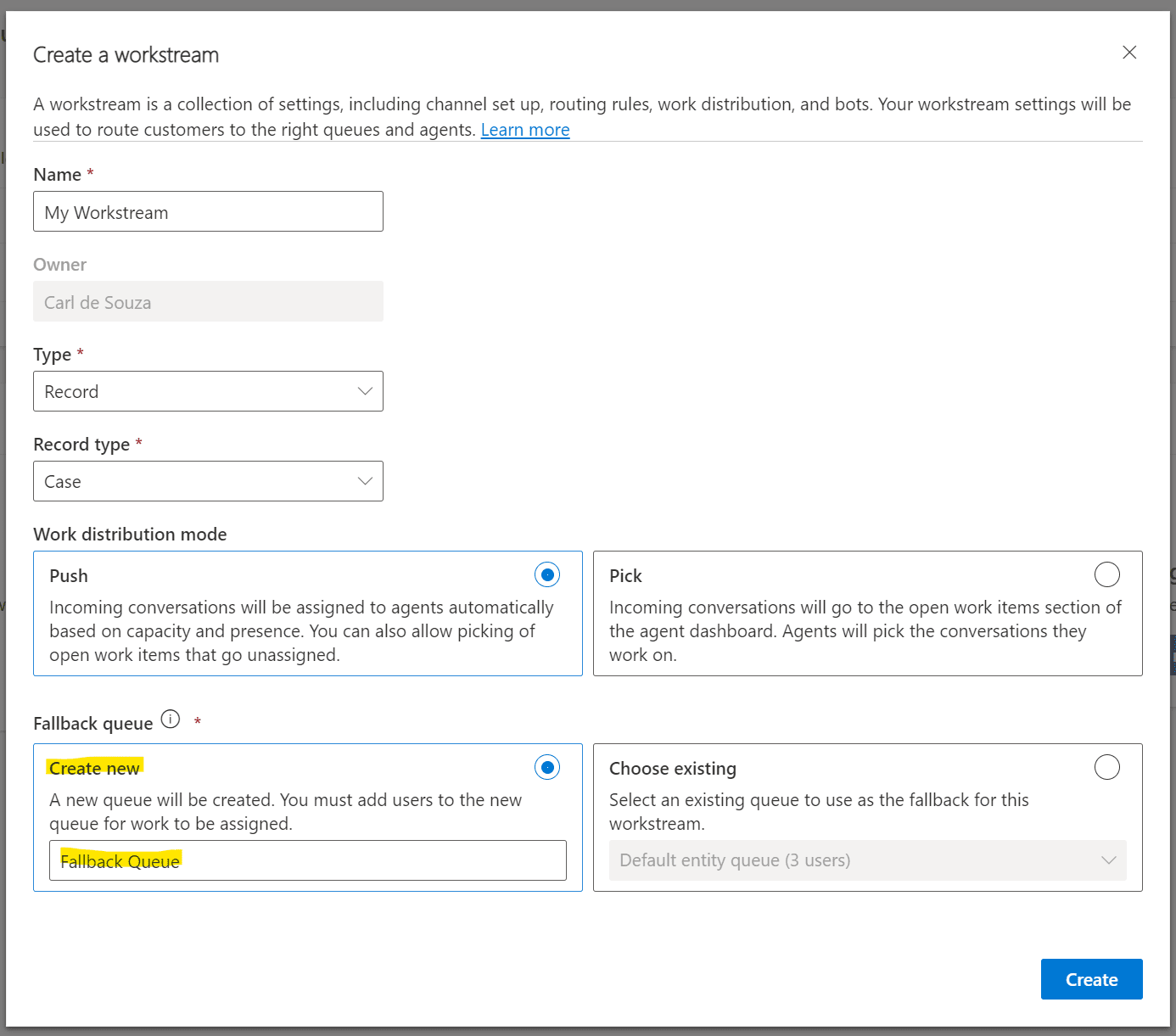Viewport: 1176px width, 1036px height.
Task: Click the Record value in Type field
Action: [71, 392]
